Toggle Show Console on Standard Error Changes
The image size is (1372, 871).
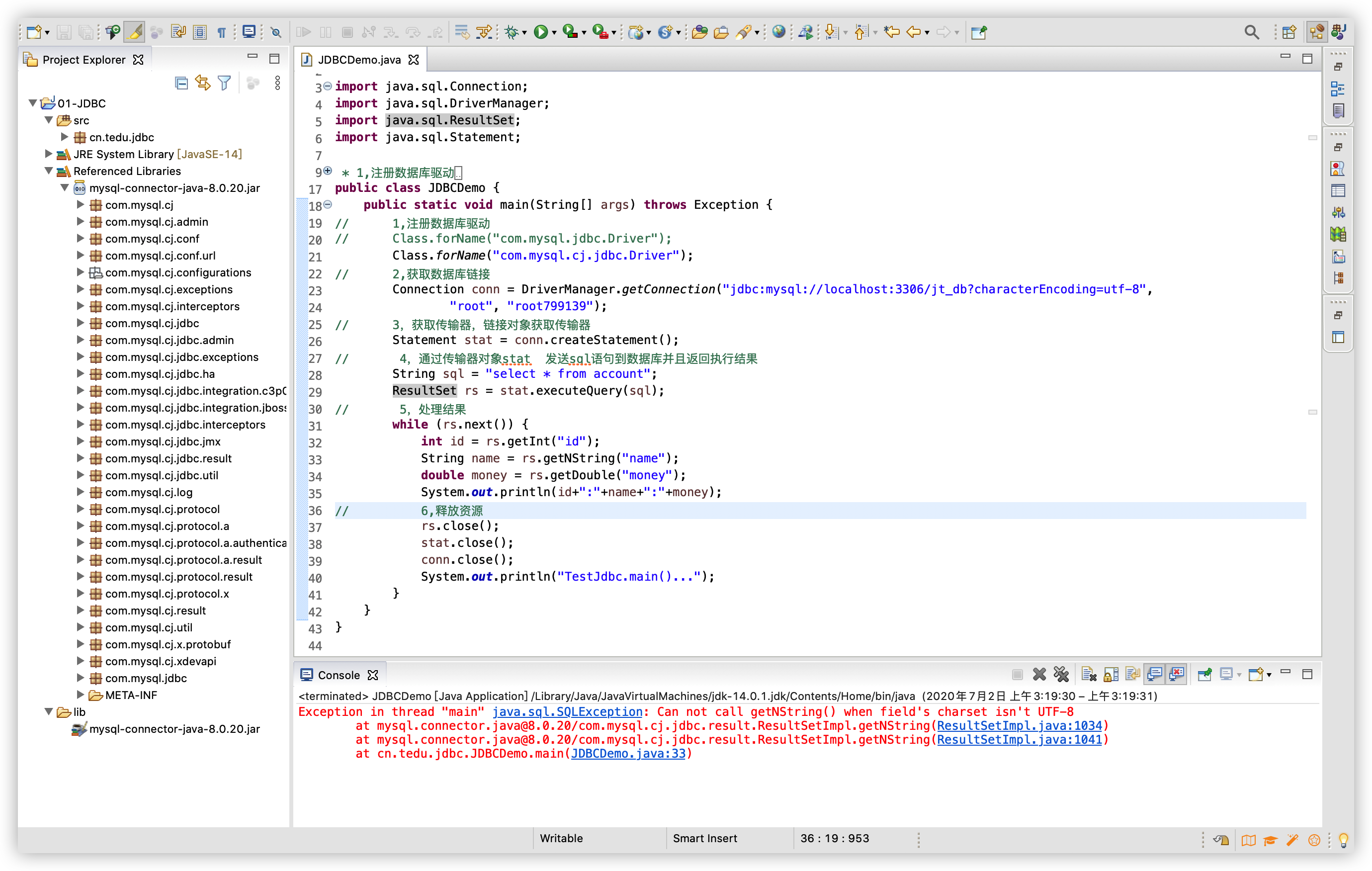coord(1177,675)
